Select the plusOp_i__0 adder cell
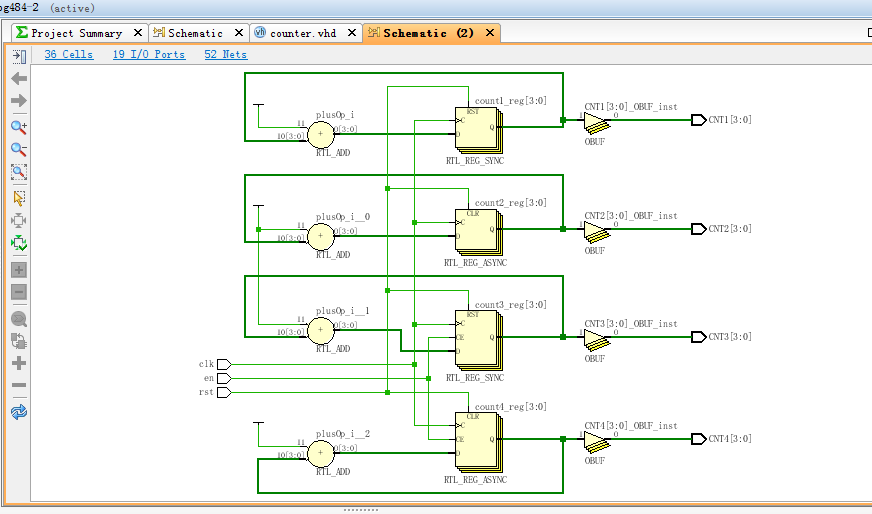 (x=321, y=236)
